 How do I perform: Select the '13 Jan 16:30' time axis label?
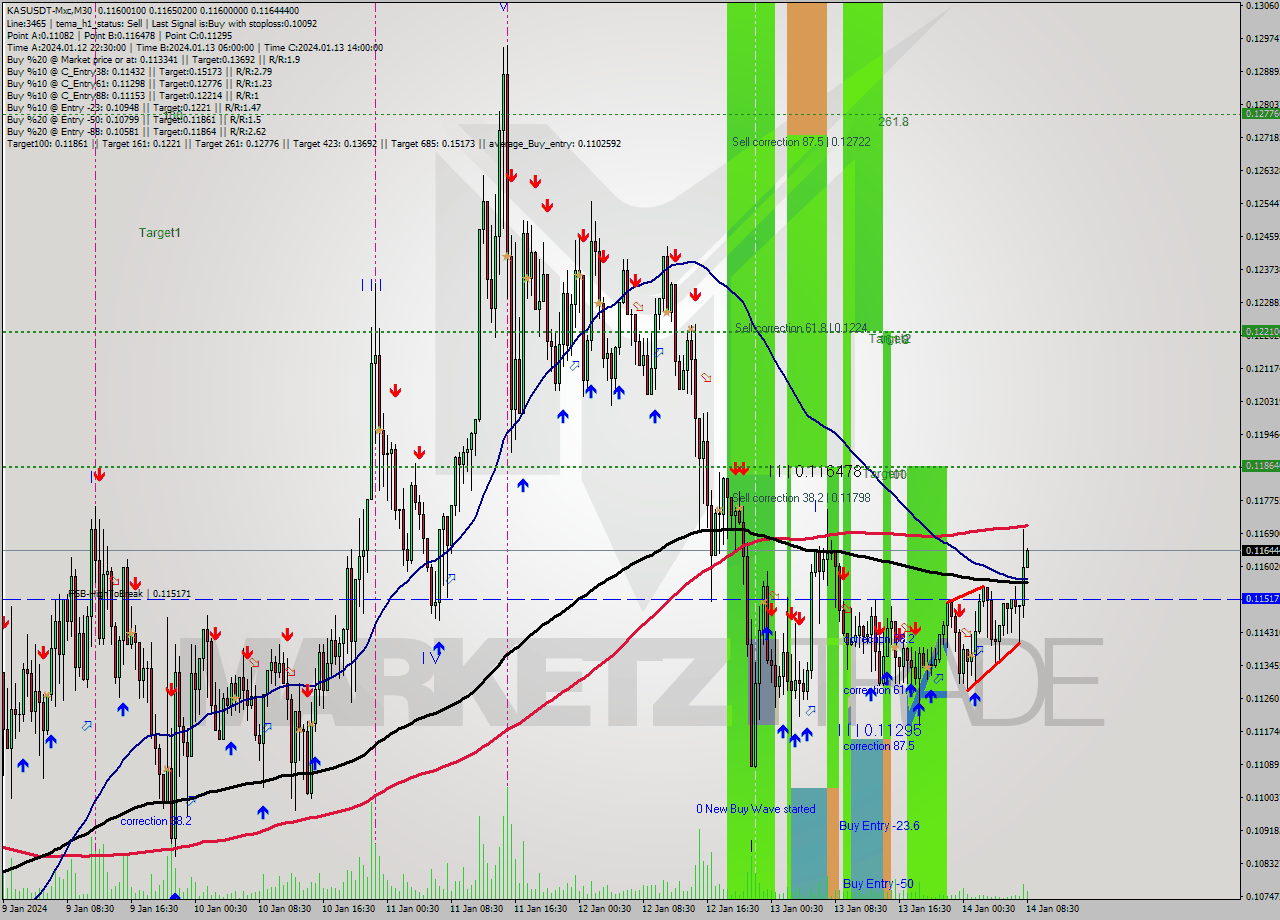926,909
